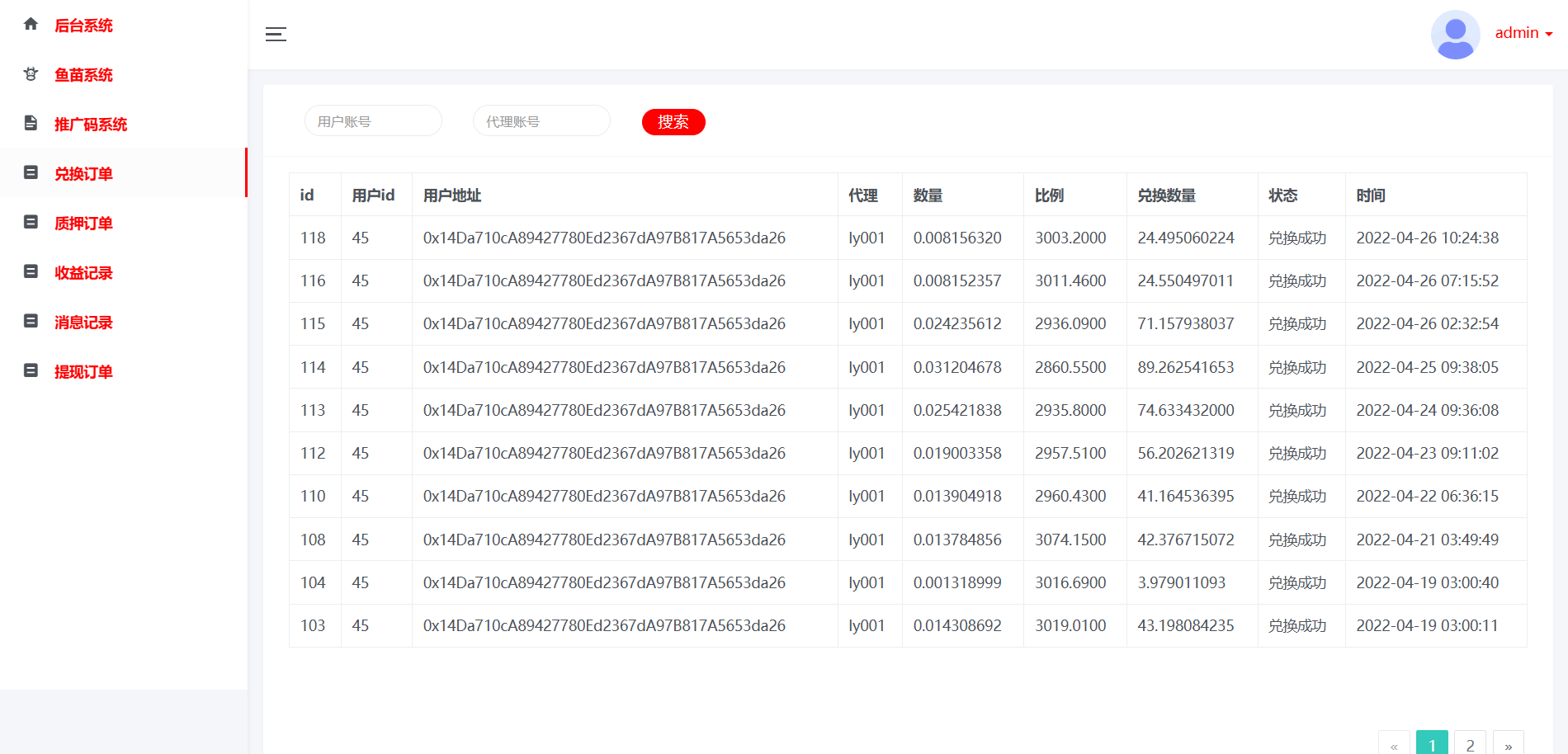This screenshot has height=754, width=1568.
Task: Click the bug icon beside 鱼苗系统
Action: (31, 74)
